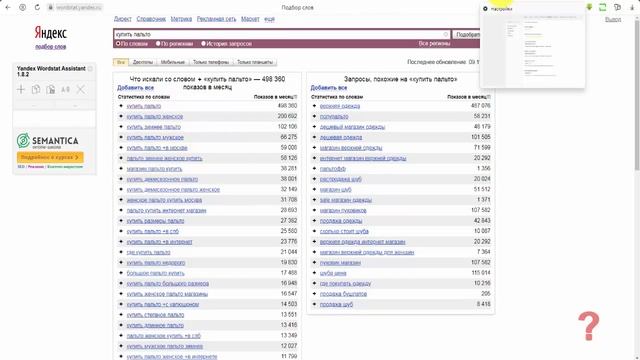Click the green download-arrow extension icon
The height and width of the screenshot is (360, 640).
pyautogui.click(x=589, y=7)
